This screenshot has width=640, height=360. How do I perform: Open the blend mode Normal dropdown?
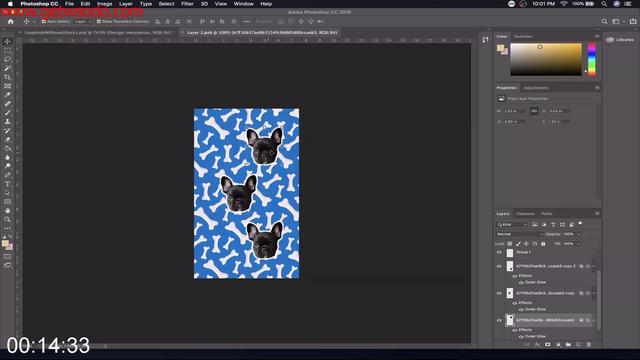point(519,234)
